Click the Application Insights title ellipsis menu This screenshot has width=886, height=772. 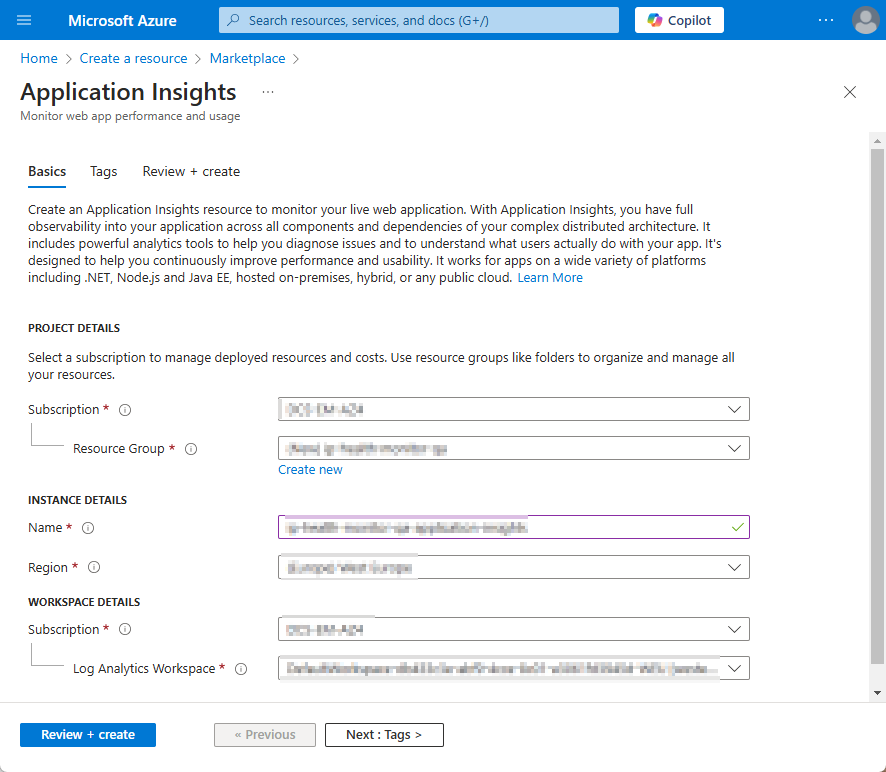click(x=268, y=92)
